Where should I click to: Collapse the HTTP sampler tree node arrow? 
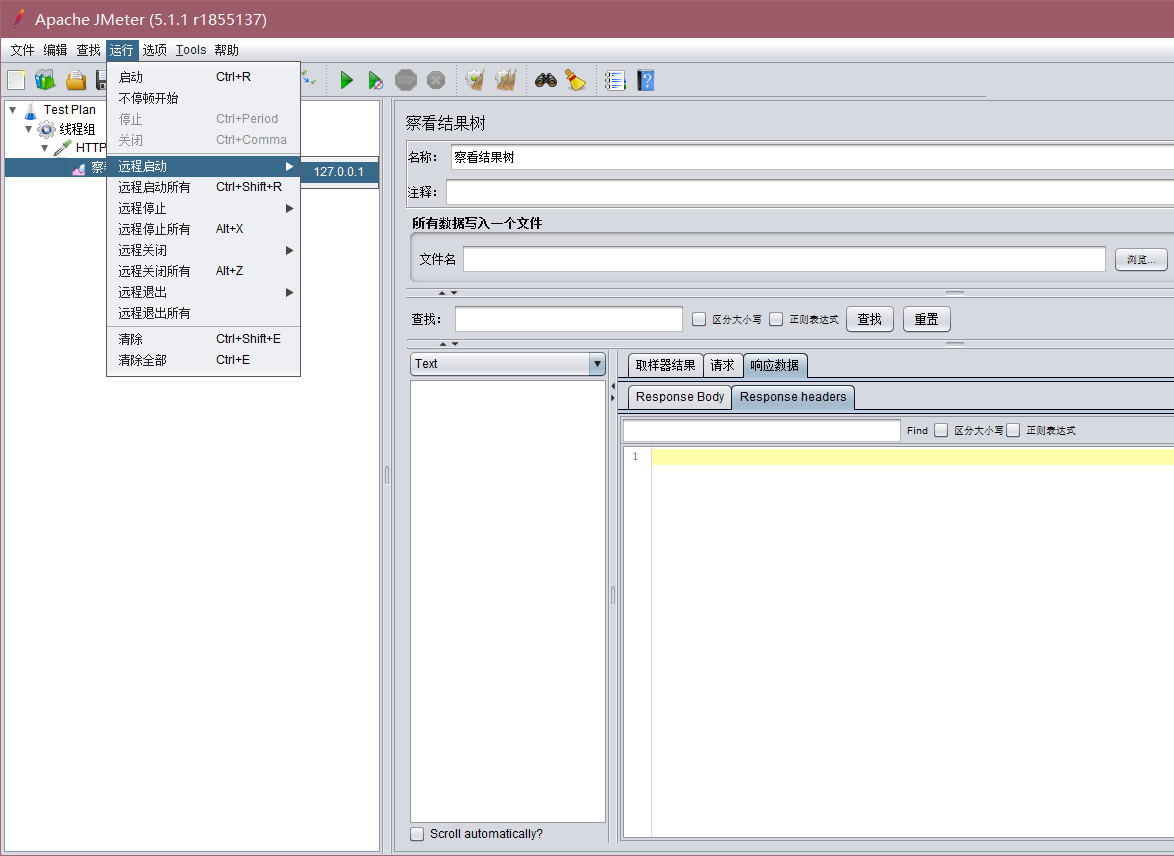tap(45, 148)
